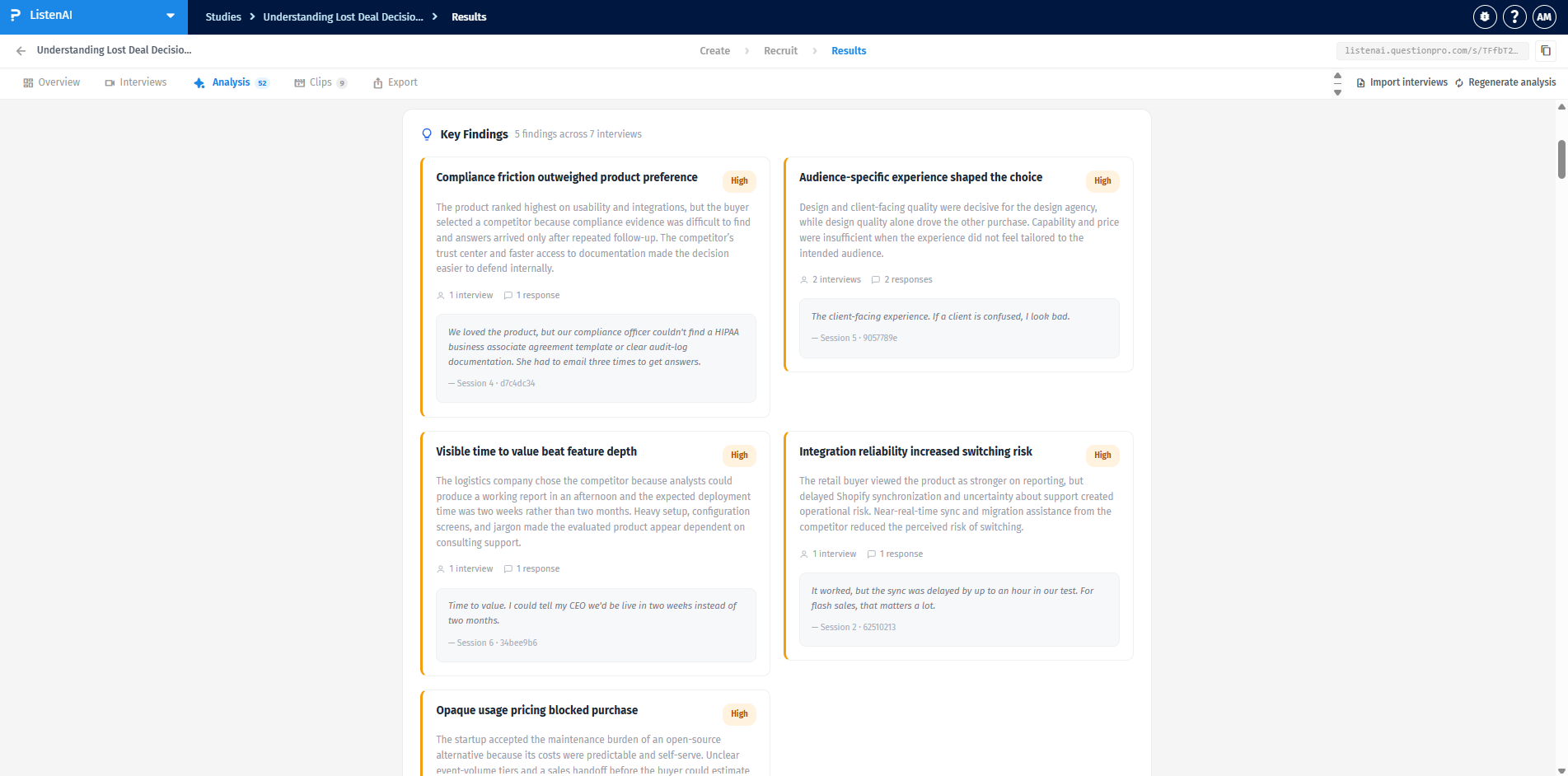Click the Regenerate analysis refresh icon

pyautogui.click(x=1459, y=83)
